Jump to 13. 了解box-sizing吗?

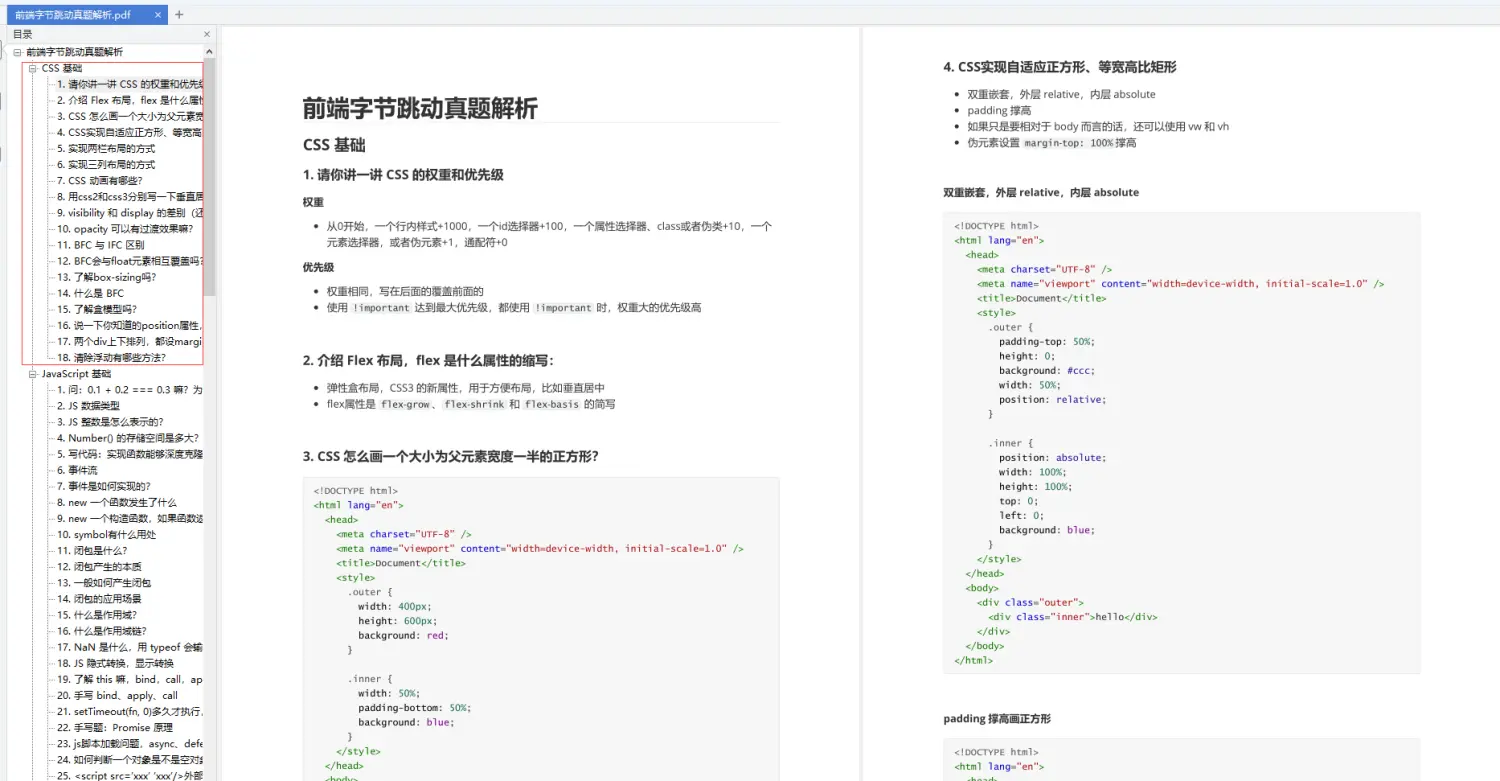tap(106, 277)
